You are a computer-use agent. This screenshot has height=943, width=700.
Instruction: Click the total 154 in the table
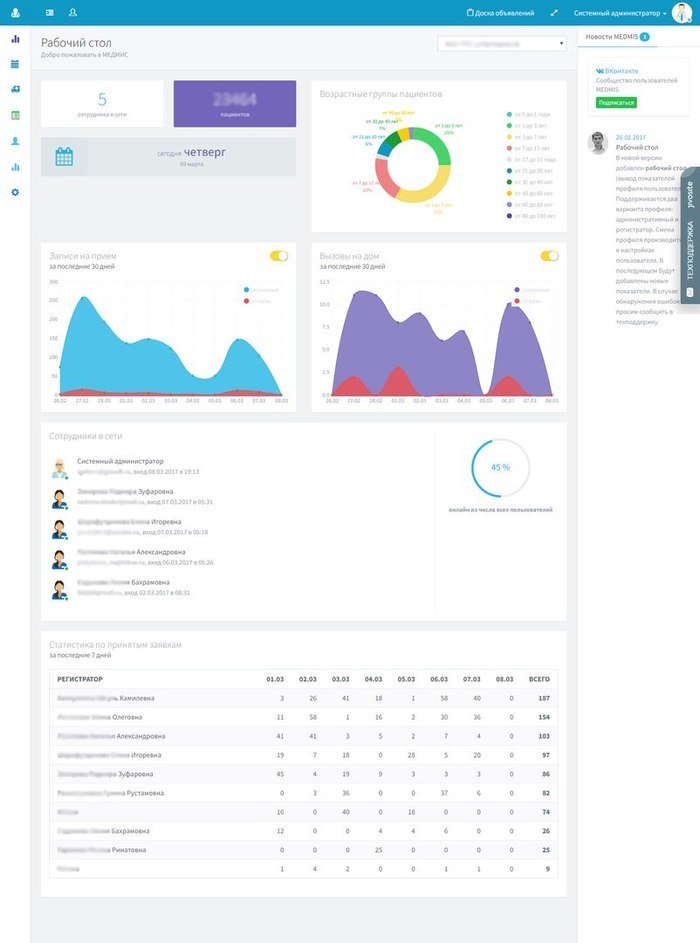pyautogui.click(x=544, y=717)
